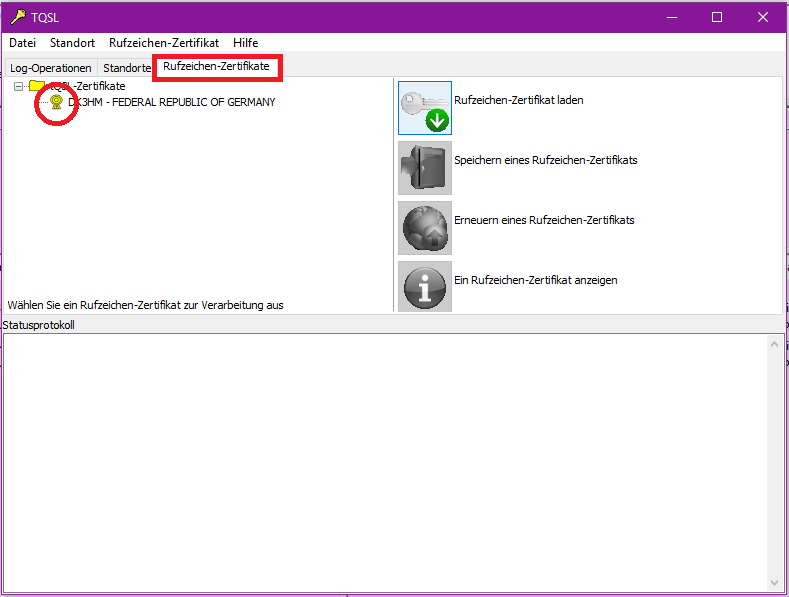
Task: Collapse the TQSL-Zertifikate tree node
Action: tap(18, 86)
